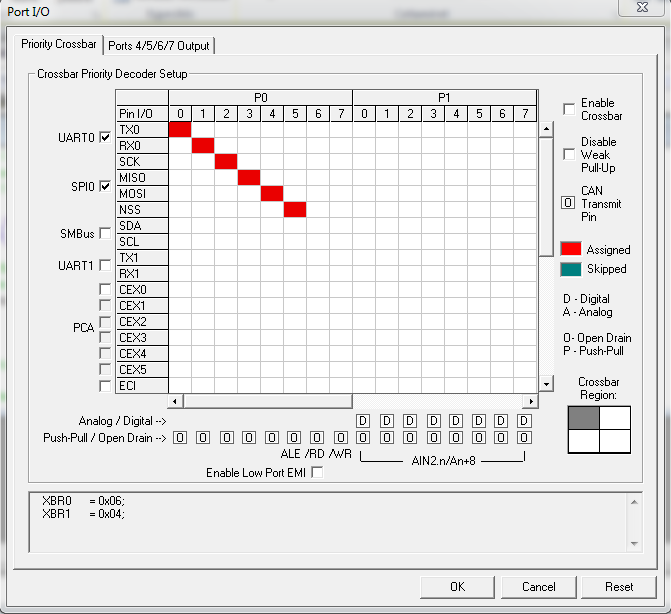The width and height of the screenshot is (671, 614).
Task: Click the grid horizontal scrollbar thumb
Action: click(x=268, y=401)
